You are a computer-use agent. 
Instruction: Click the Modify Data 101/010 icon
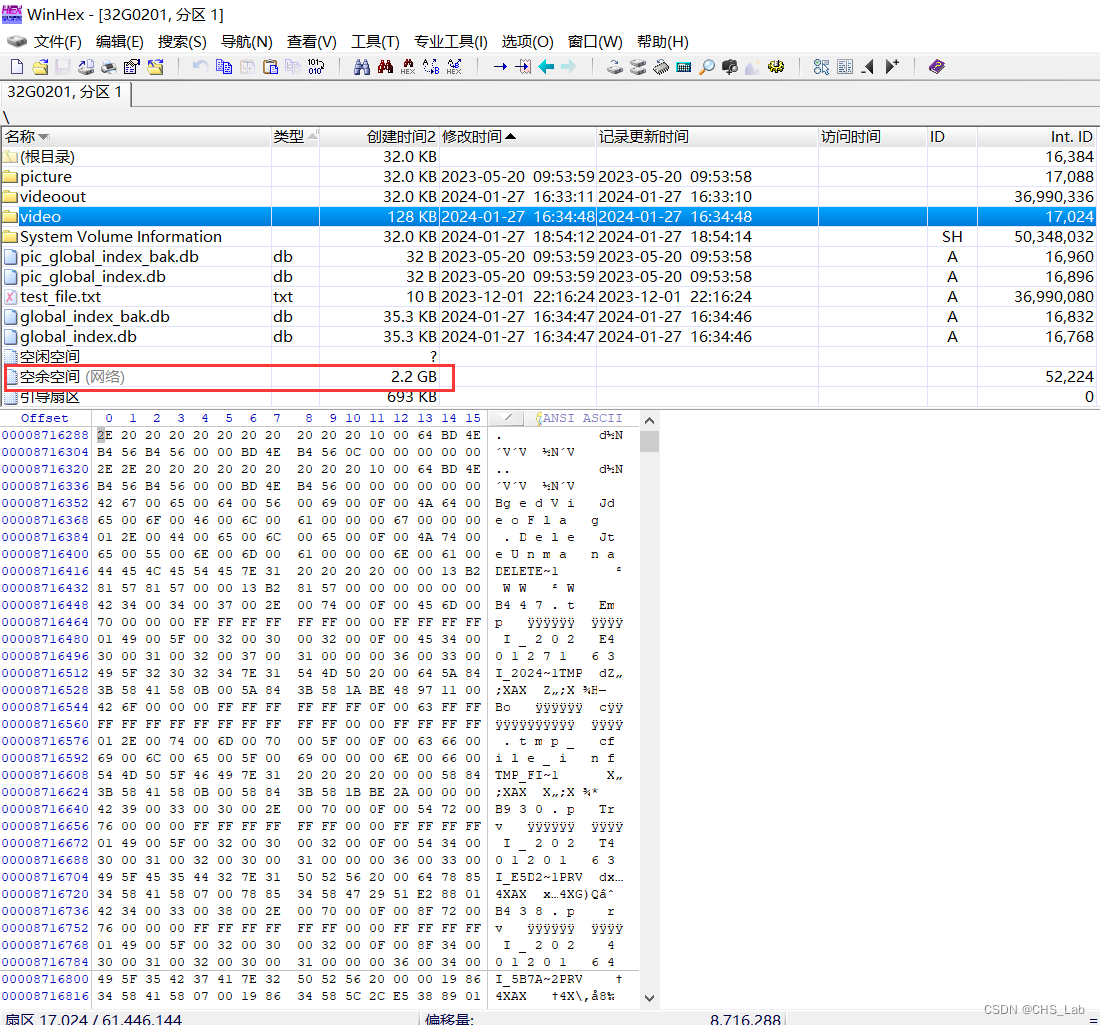(x=316, y=67)
